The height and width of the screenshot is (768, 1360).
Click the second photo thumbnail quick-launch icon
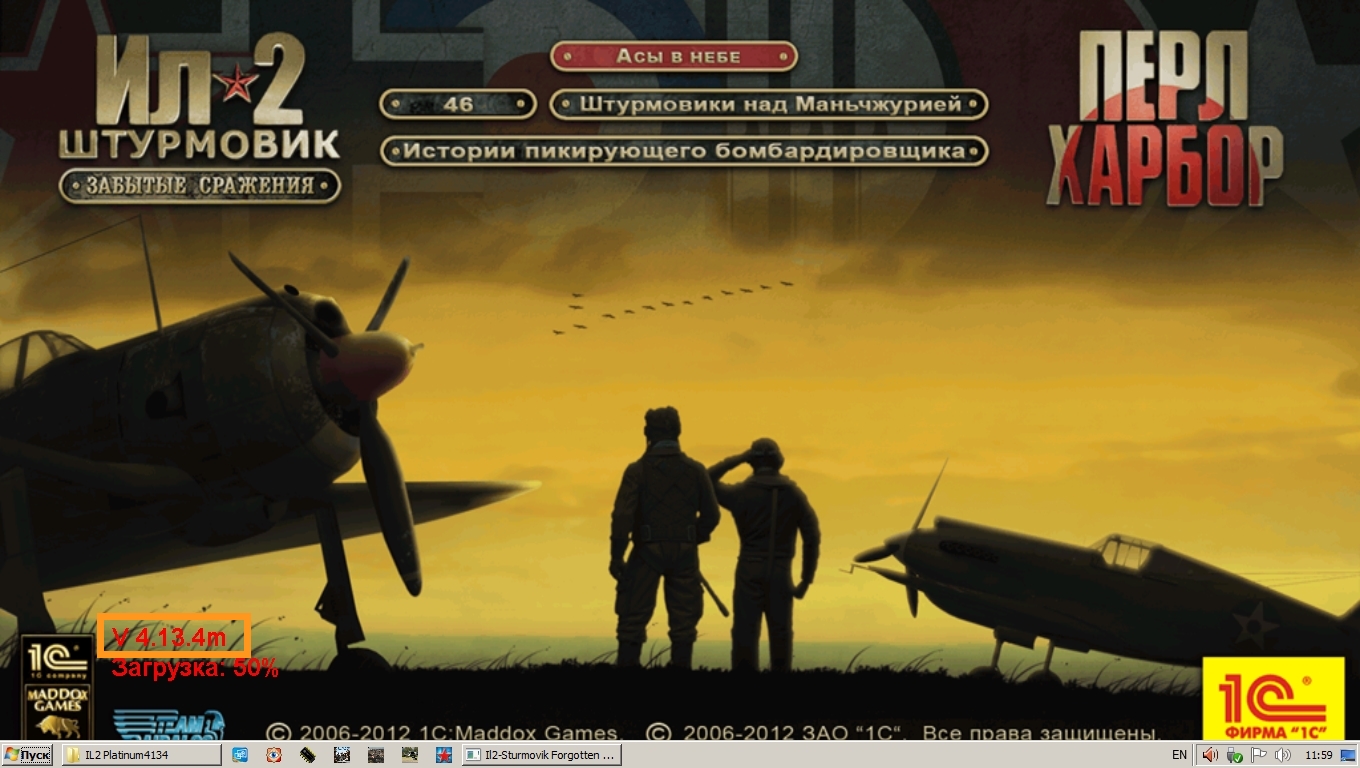click(x=376, y=754)
